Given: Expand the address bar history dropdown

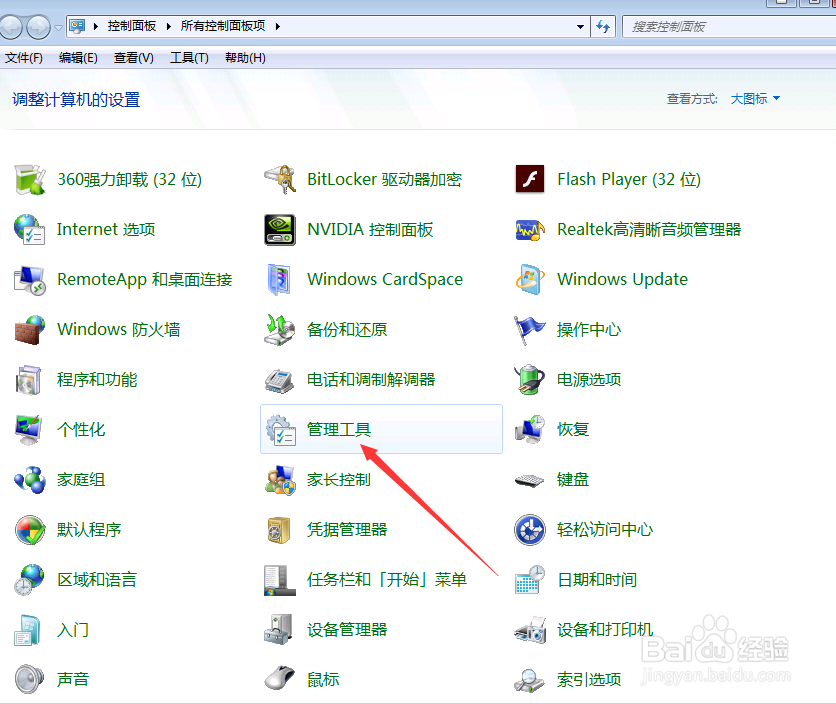Looking at the screenshot, I should [580, 26].
